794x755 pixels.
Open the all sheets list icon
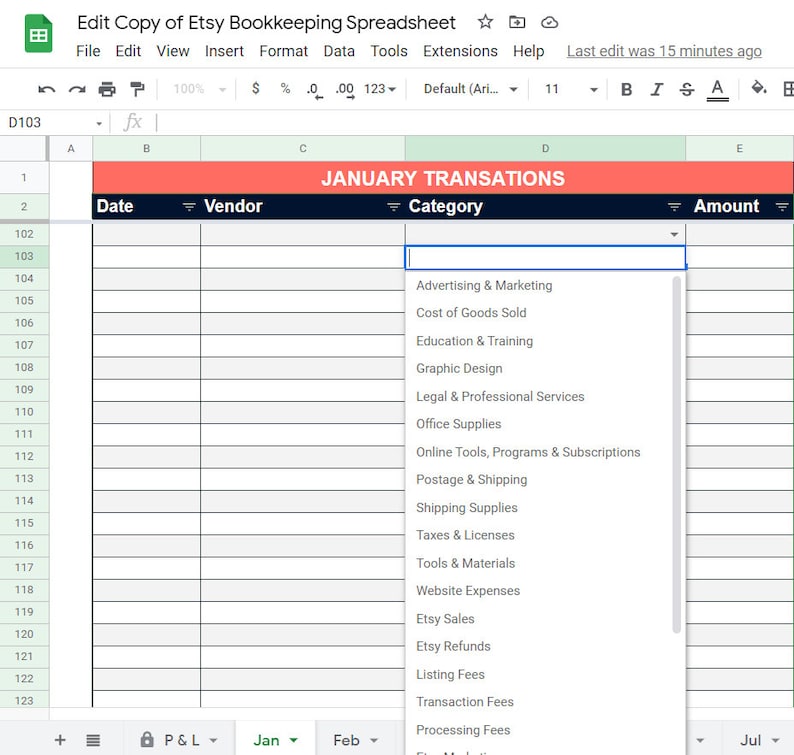tap(93, 740)
